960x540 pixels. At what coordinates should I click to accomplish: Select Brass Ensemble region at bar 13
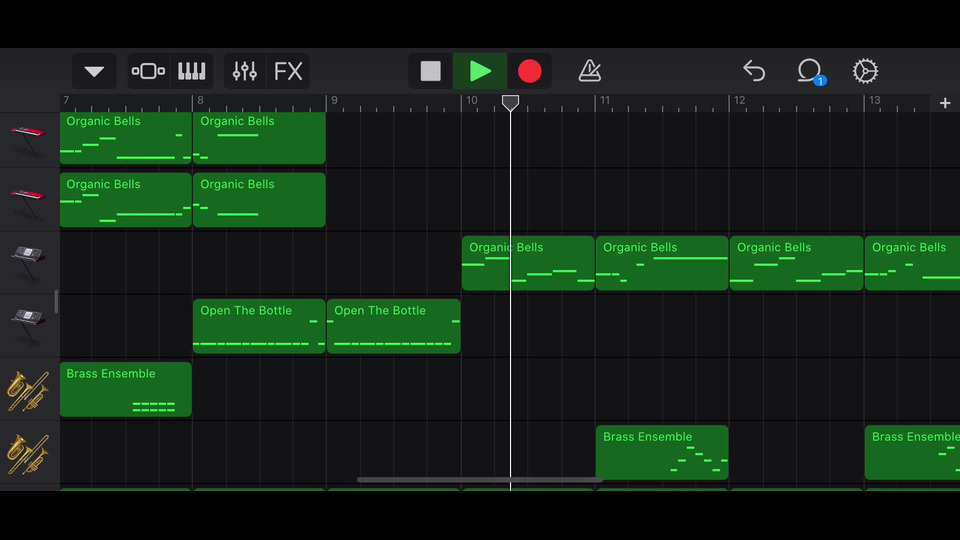tap(912, 452)
